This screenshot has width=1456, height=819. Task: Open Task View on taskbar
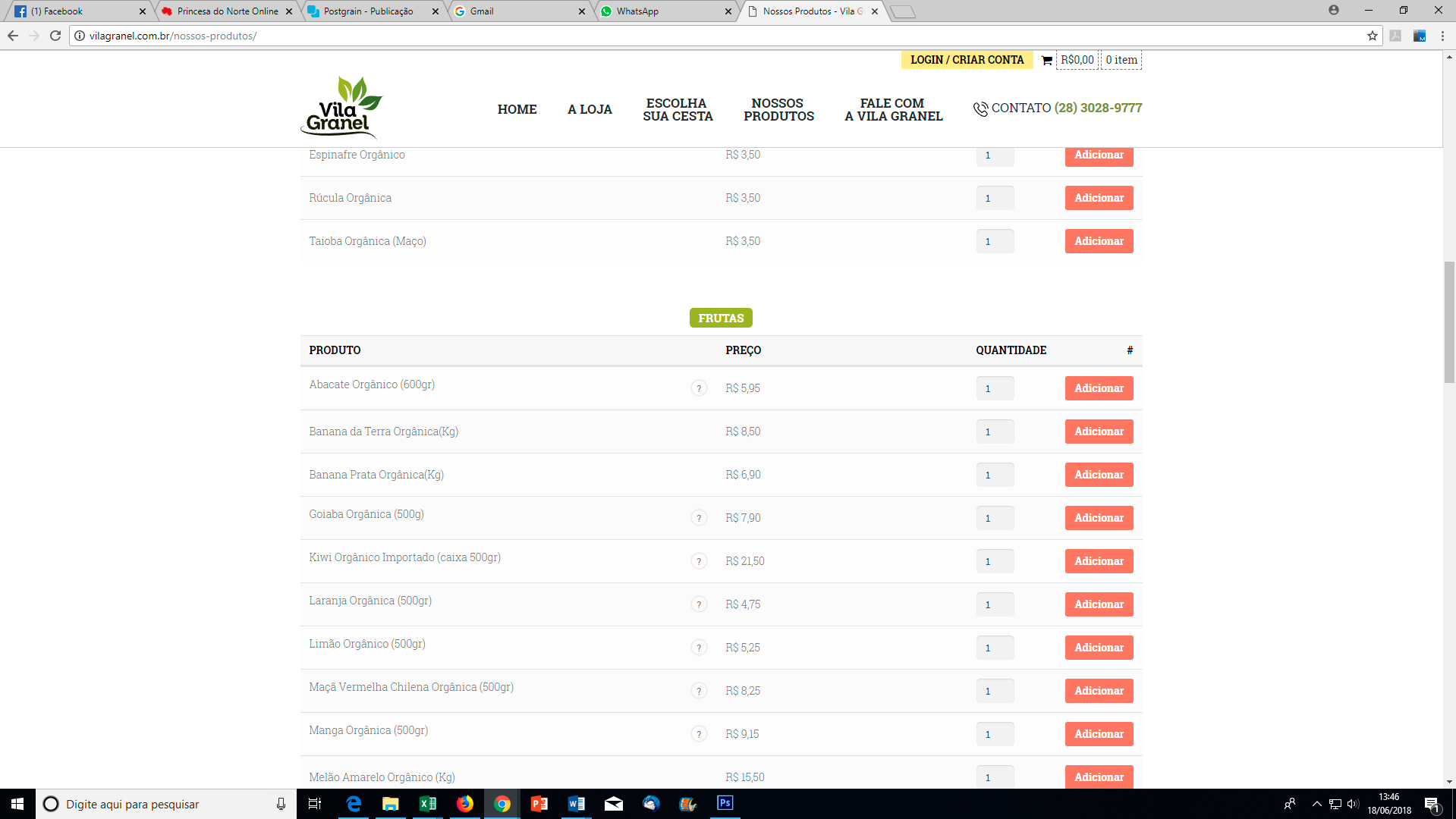(x=315, y=804)
